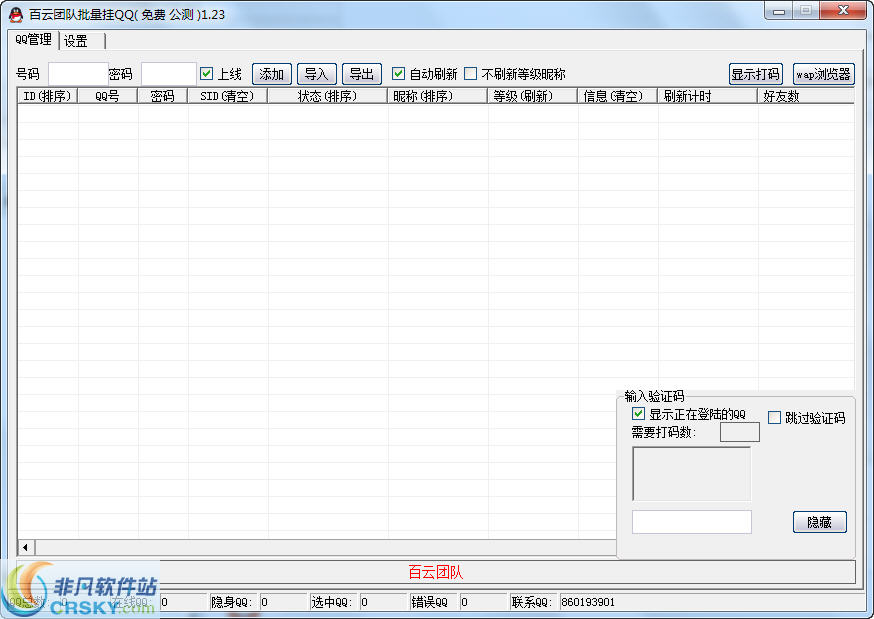Image resolution: width=874 pixels, height=619 pixels.
Task: Click the 联系QQ number 860193901
Action: point(588,602)
